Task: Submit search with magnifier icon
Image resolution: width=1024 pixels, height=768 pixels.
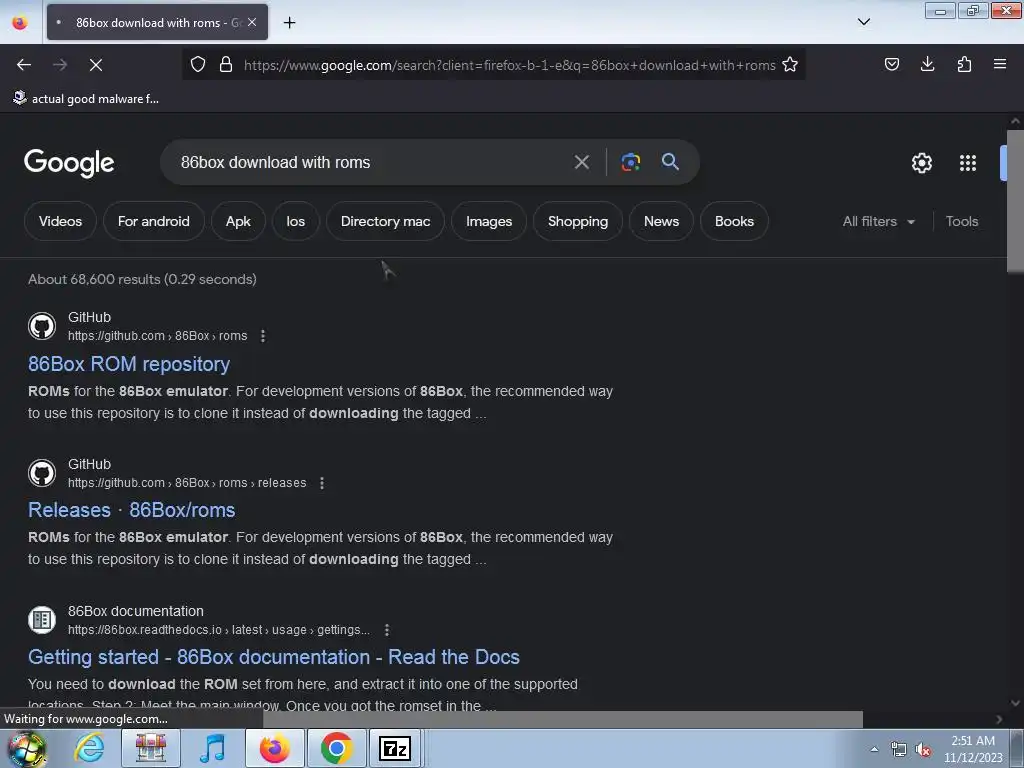Action: (x=670, y=161)
